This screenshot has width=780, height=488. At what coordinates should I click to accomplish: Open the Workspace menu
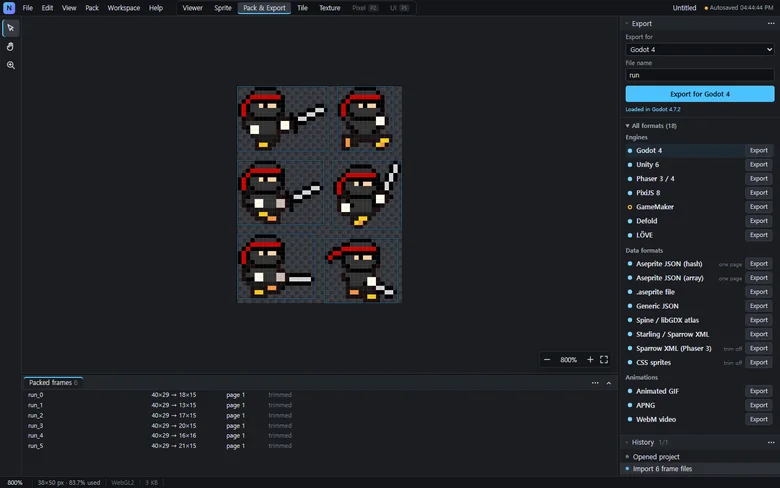click(123, 8)
